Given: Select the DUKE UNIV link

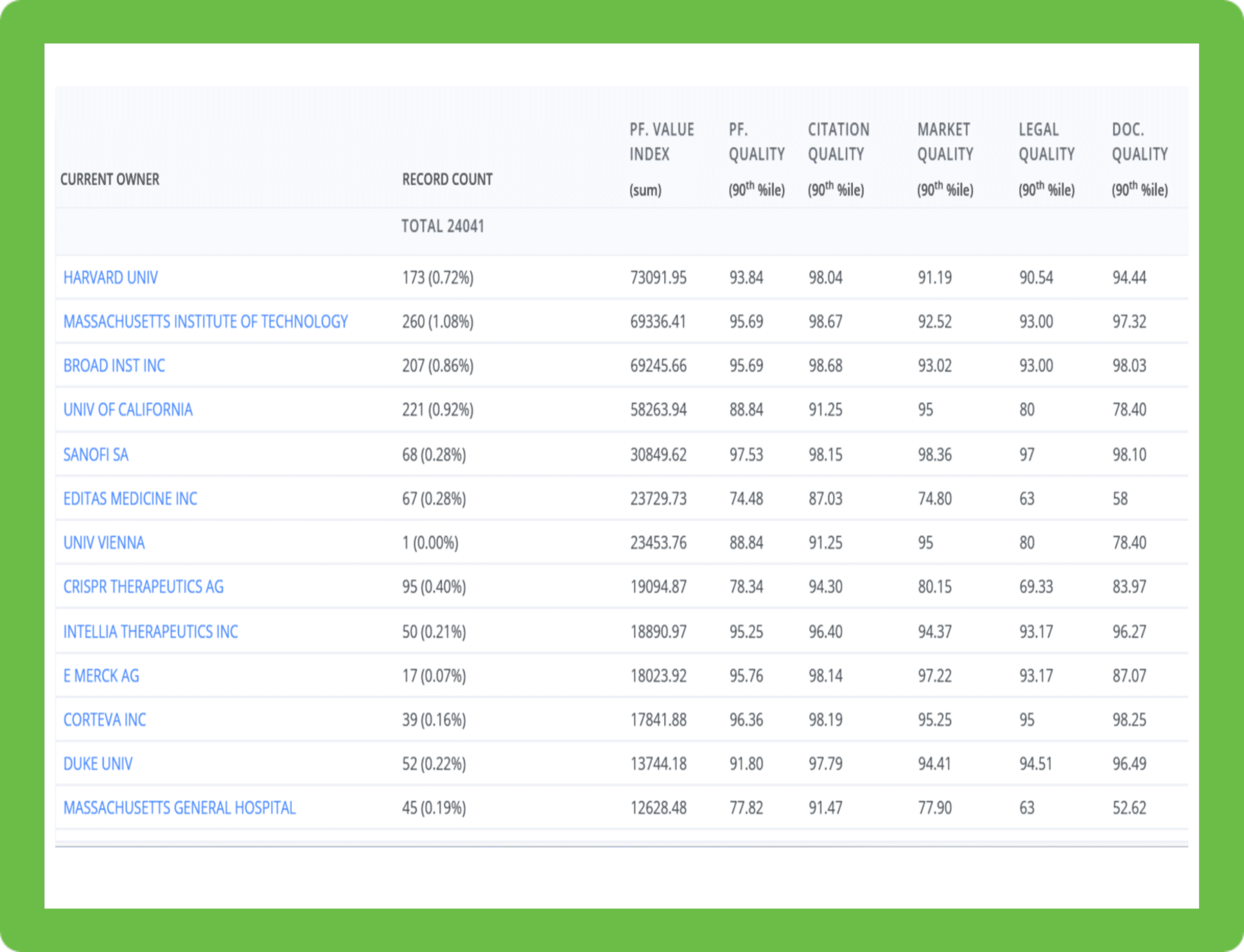Looking at the screenshot, I should coord(98,764).
